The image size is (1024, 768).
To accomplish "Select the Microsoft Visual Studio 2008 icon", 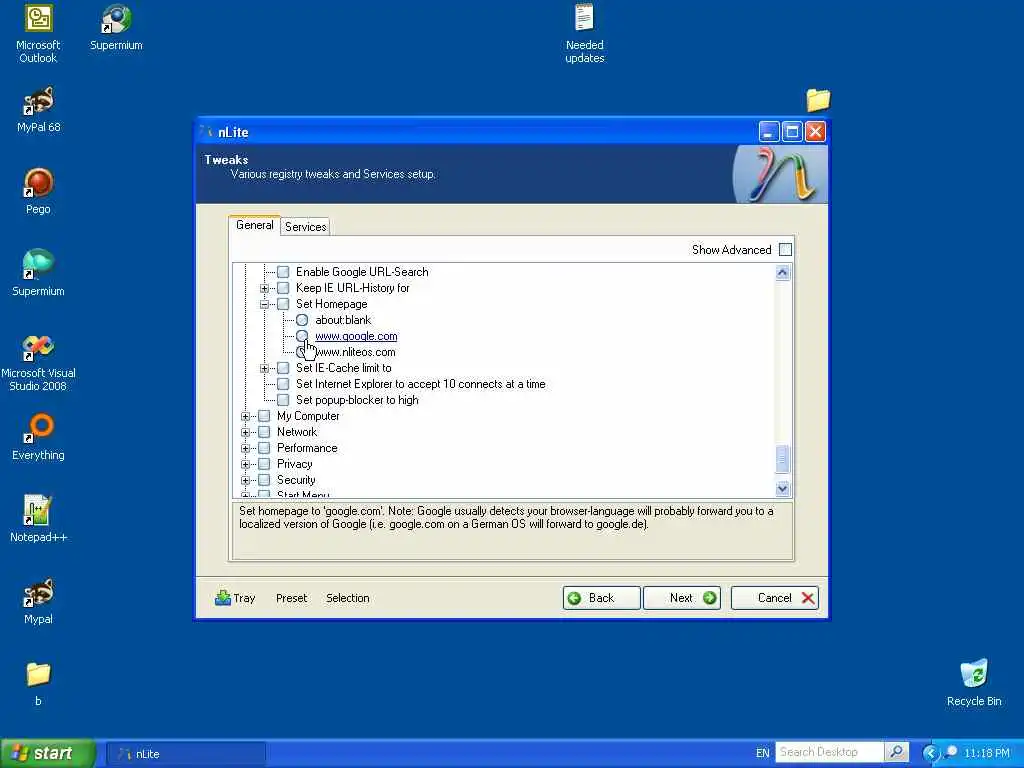I will pyautogui.click(x=38, y=362).
